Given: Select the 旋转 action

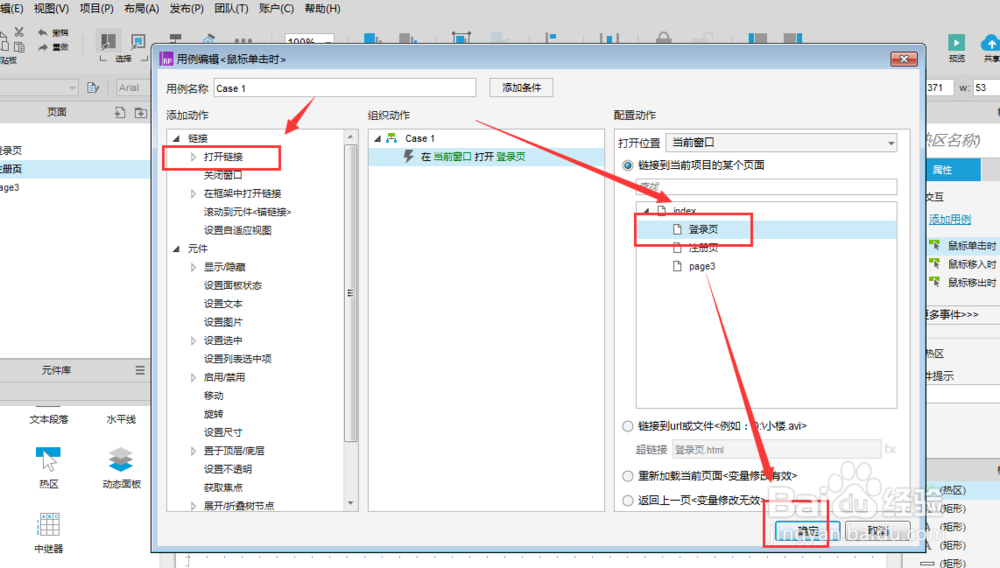Looking at the screenshot, I should pos(214,414).
